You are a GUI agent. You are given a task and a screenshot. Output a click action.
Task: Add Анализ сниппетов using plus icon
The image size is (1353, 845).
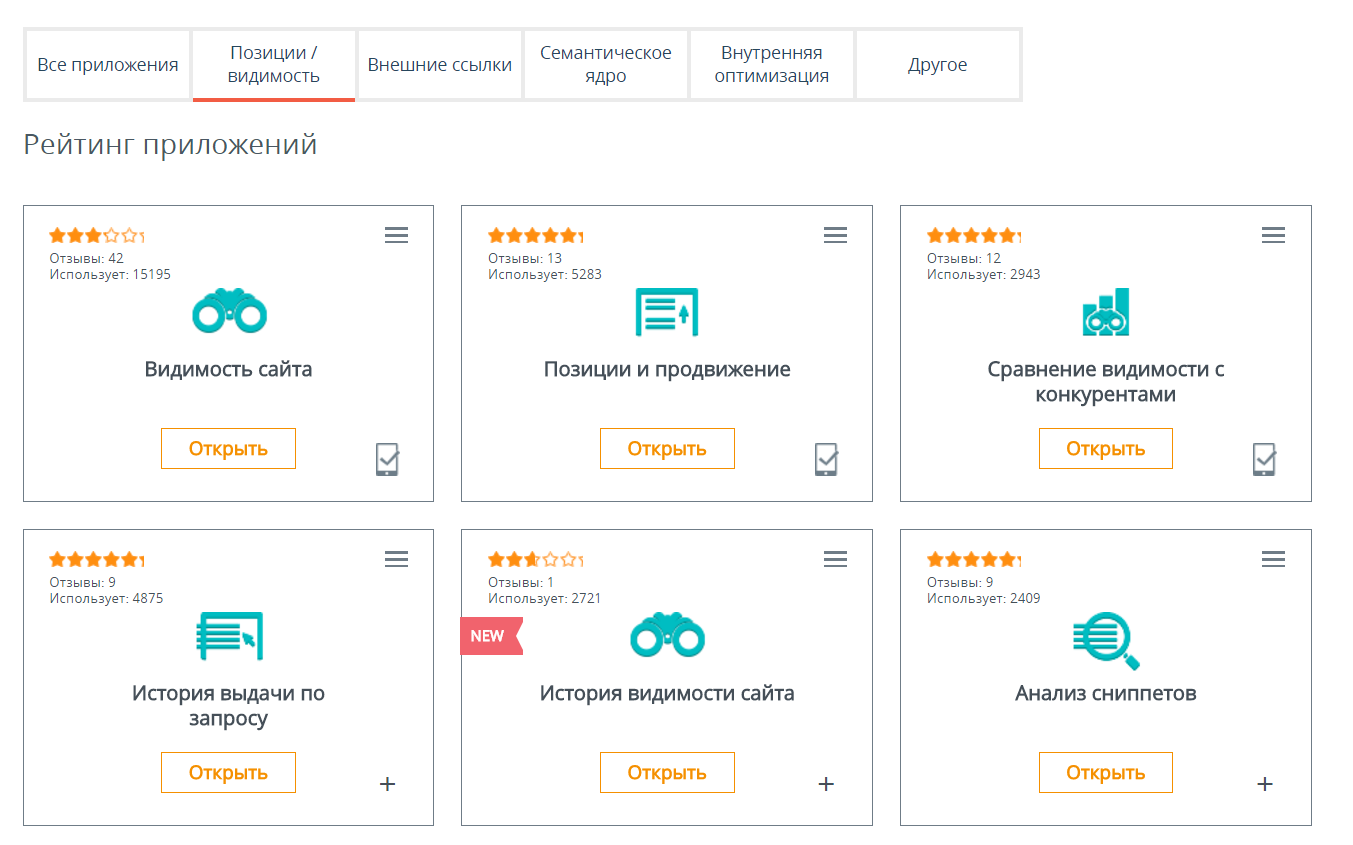pyautogui.click(x=1265, y=784)
